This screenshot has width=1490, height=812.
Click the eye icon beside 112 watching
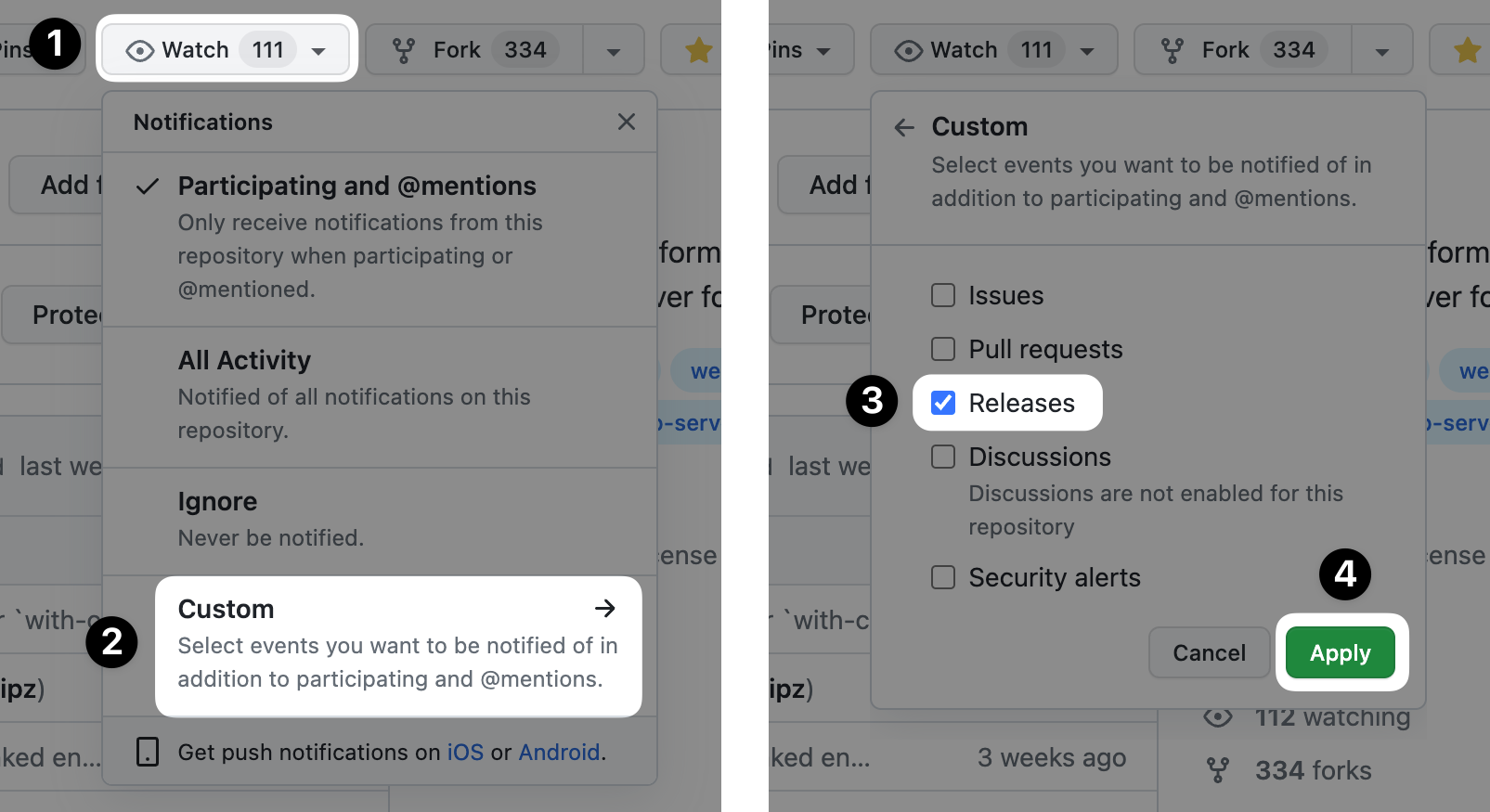pos(1217,717)
